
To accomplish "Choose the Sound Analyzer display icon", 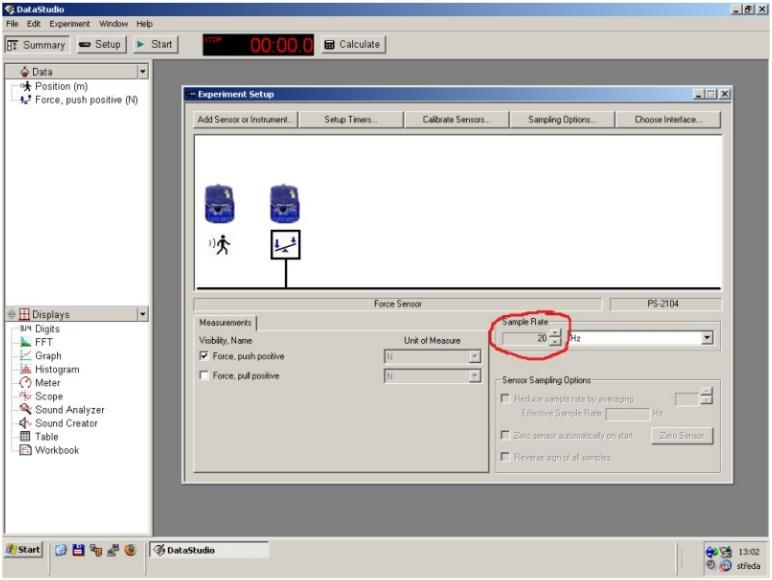I will [x=25, y=409].
